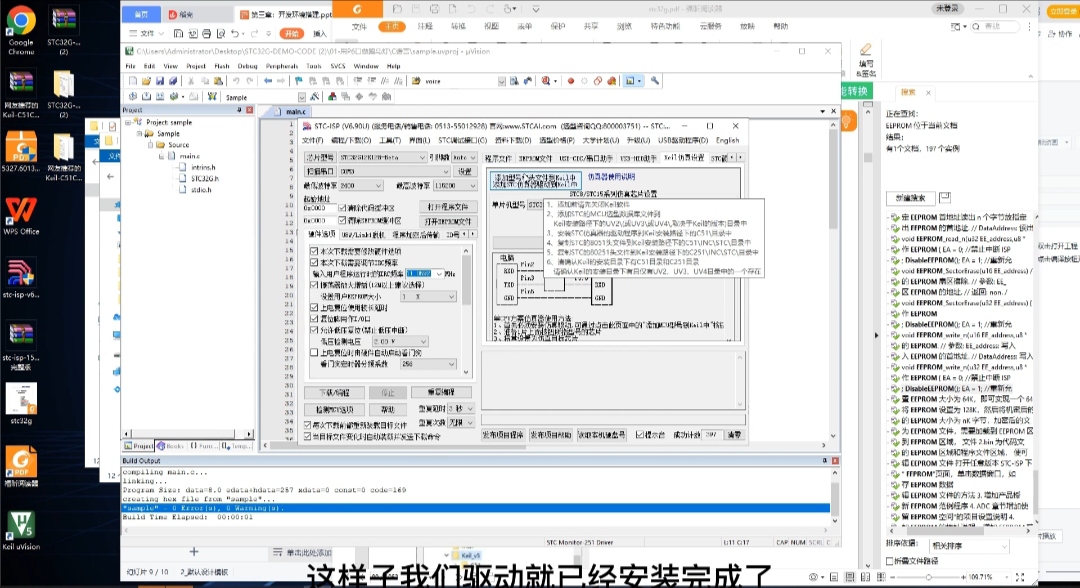Click 下载/编程 button in STC-ISP
Viewport: 1080px width, 588px height.
pyautogui.click(x=334, y=392)
